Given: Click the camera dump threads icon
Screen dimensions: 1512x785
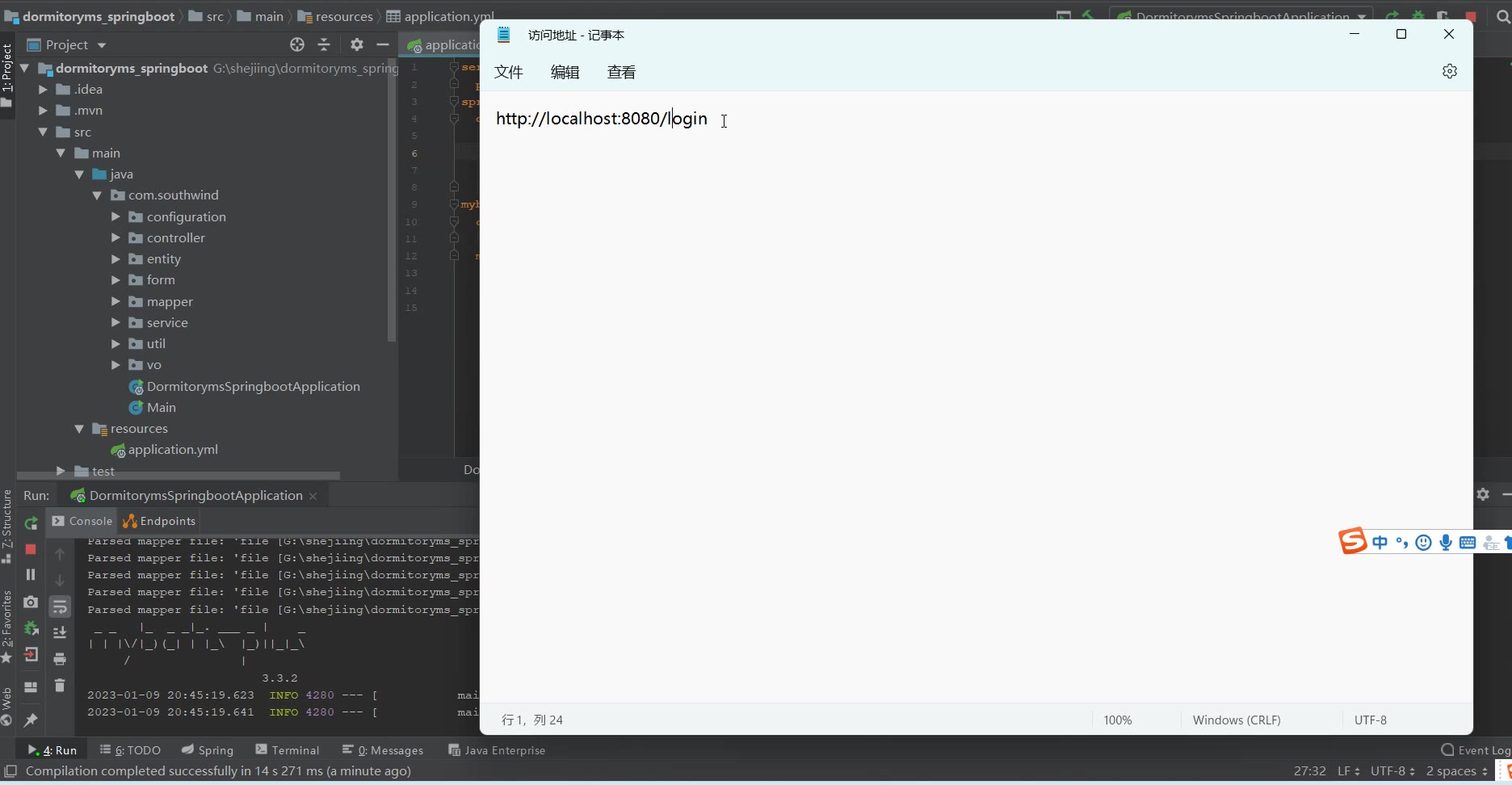Looking at the screenshot, I should (x=31, y=602).
